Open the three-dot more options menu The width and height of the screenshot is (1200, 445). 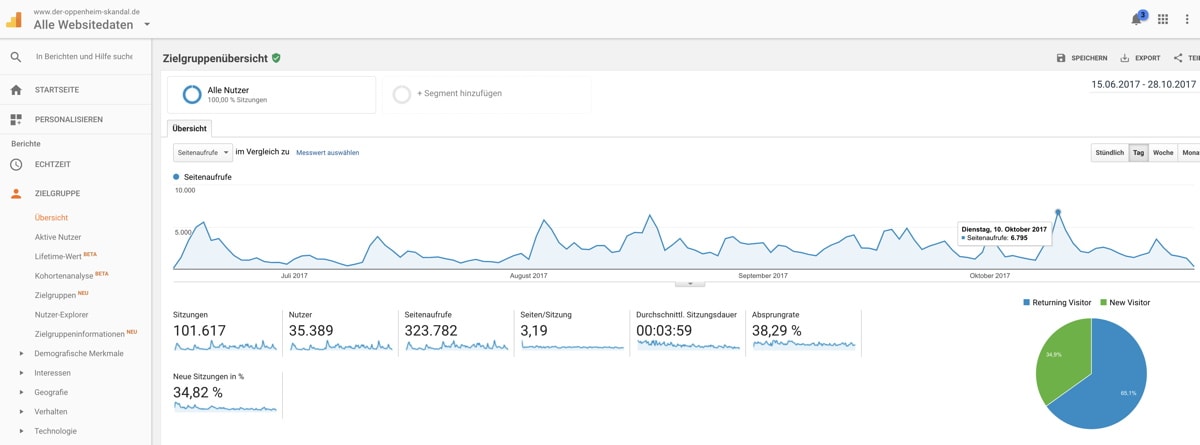pyautogui.click(x=1188, y=19)
